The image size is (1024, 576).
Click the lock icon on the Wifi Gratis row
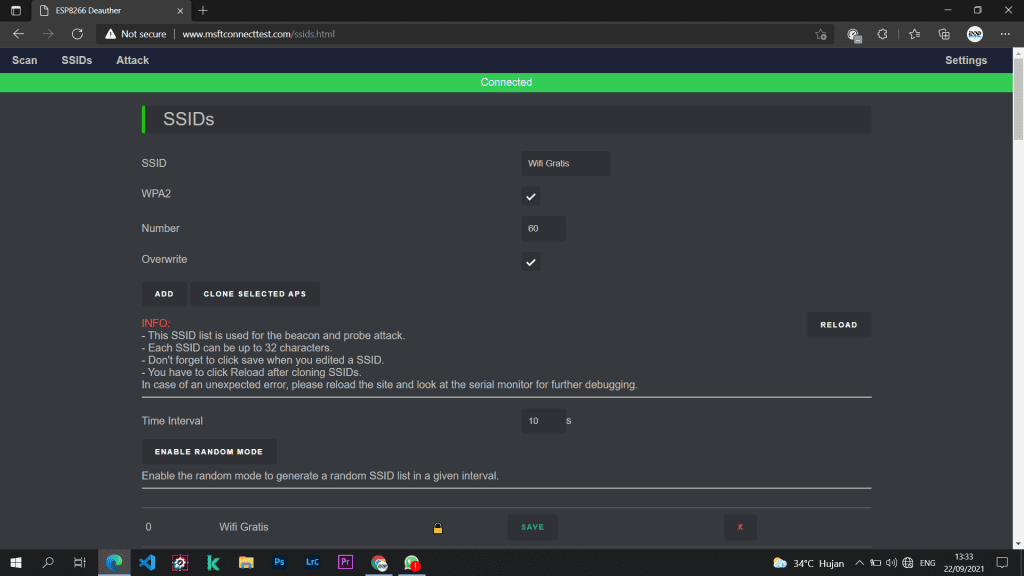(437, 528)
